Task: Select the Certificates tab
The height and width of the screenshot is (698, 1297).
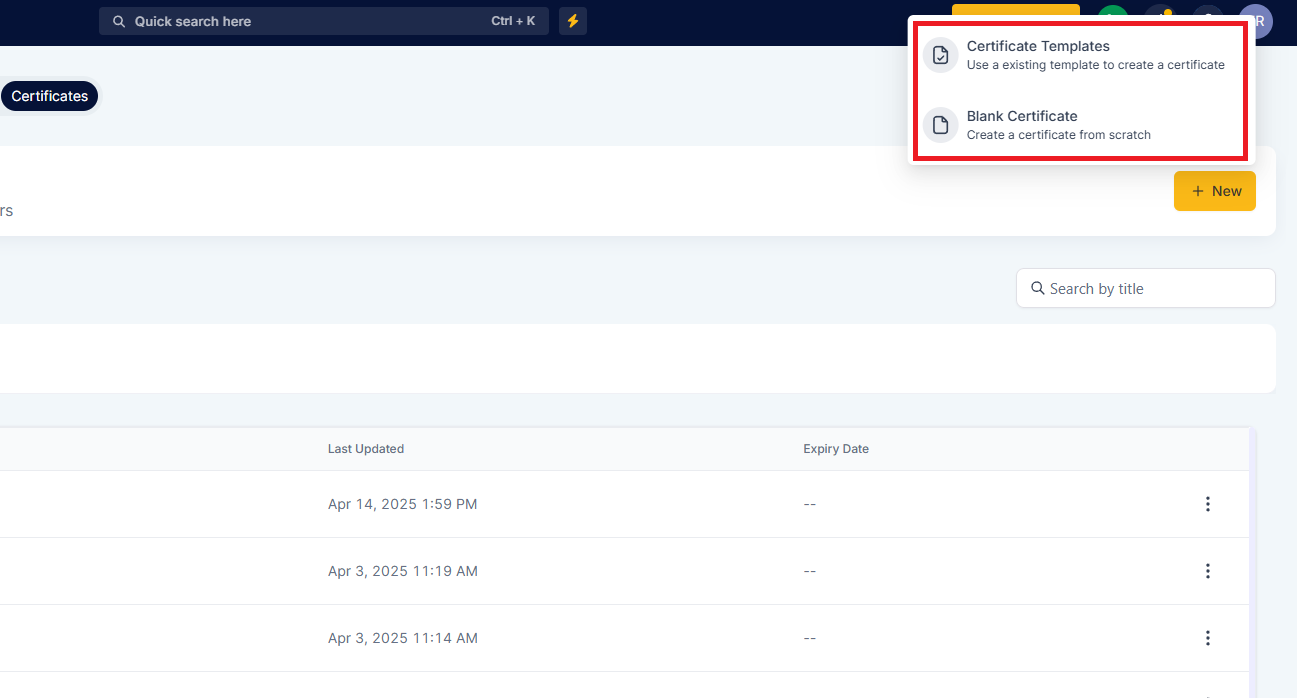Action: pos(49,96)
